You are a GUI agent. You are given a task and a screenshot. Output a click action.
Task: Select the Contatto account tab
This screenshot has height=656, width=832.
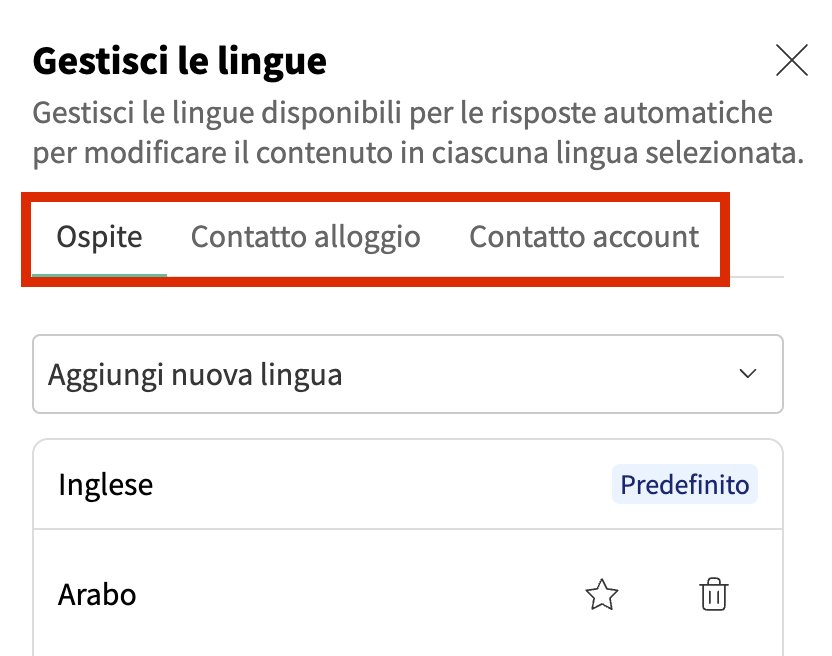pos(584,238)
